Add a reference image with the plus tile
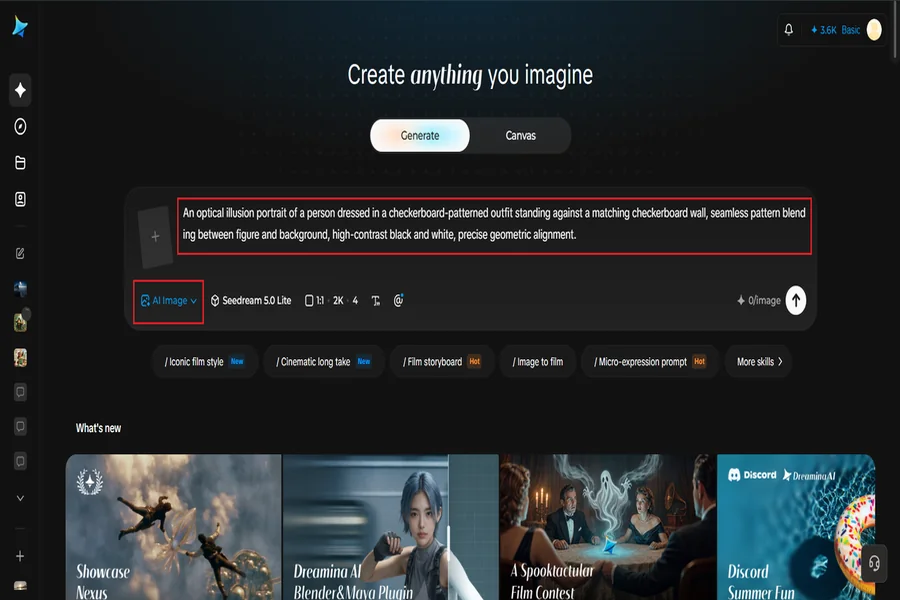Image resolution: width=900 pixels, height=600 pixels. [x=155, y=237]
